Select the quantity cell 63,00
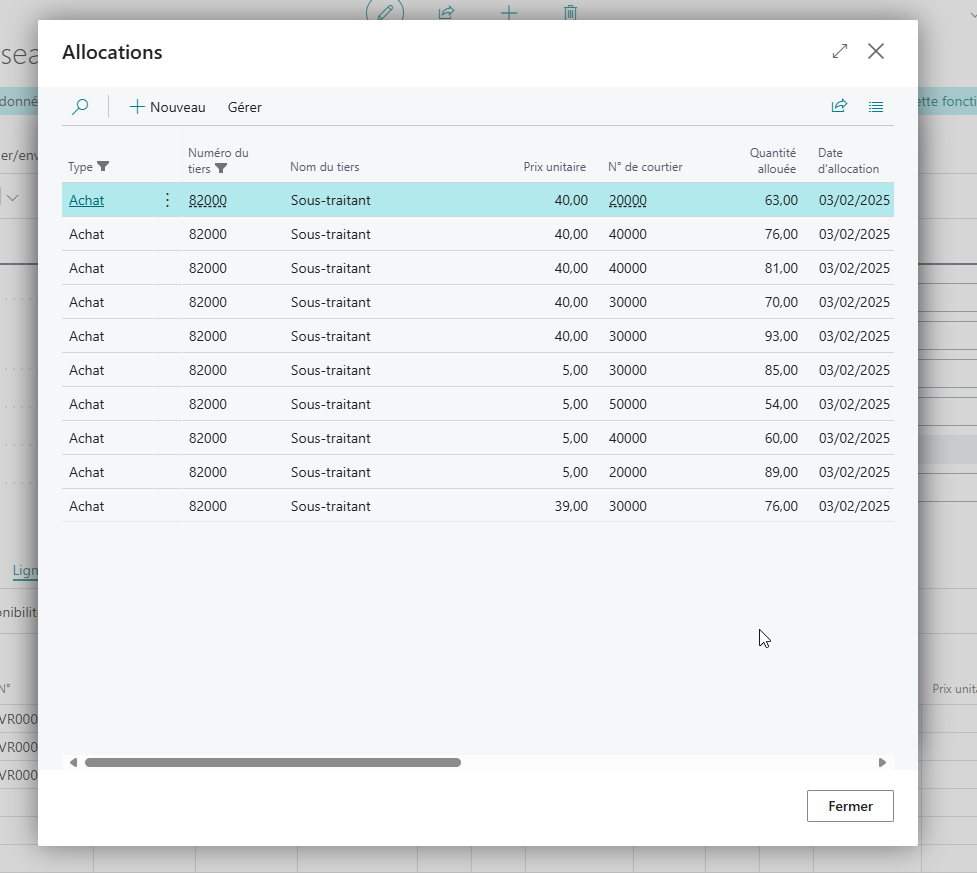The width and height of the screenshot is (977, 873). pos(781,200)
